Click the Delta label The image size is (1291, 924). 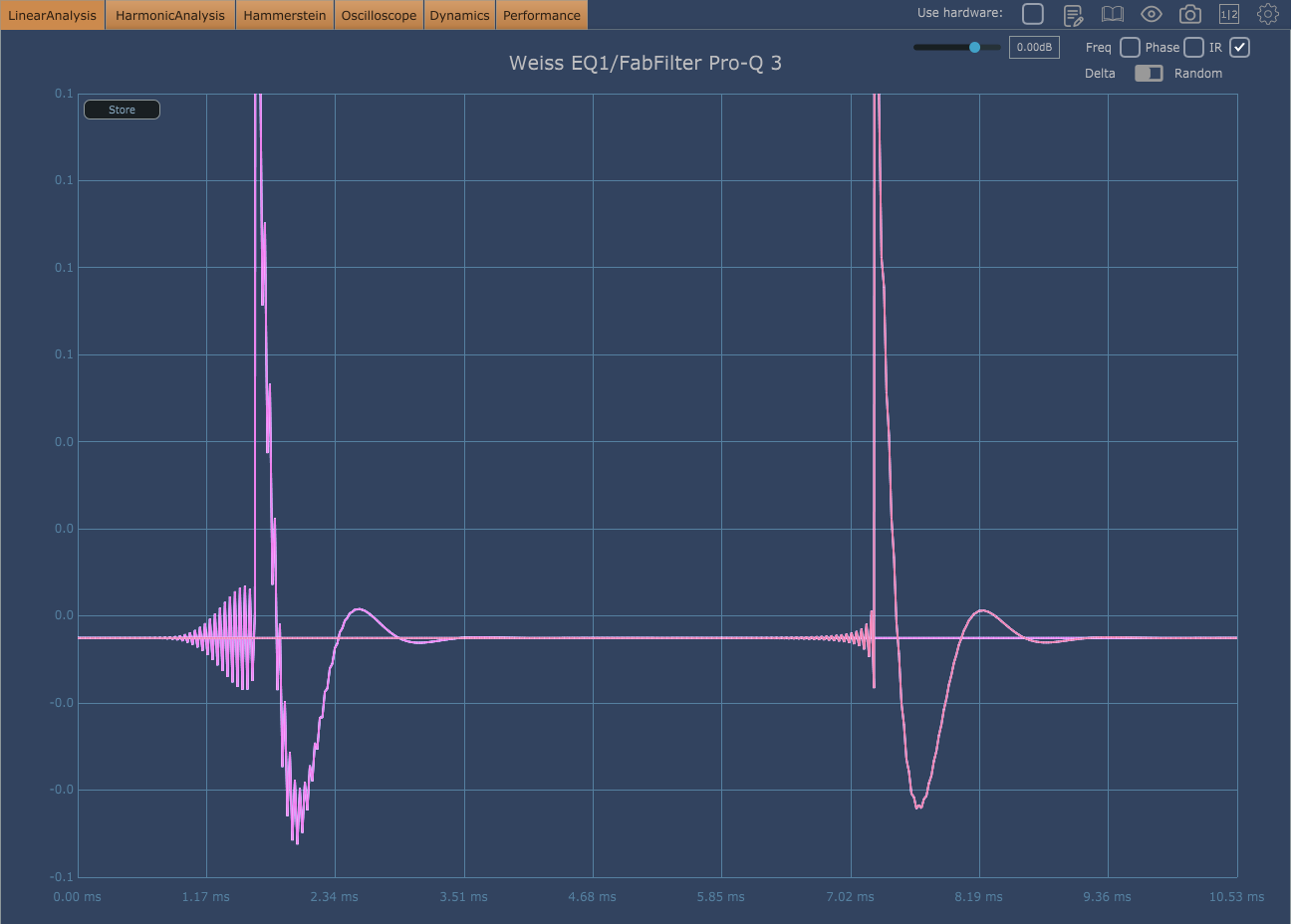(1100, 73)
